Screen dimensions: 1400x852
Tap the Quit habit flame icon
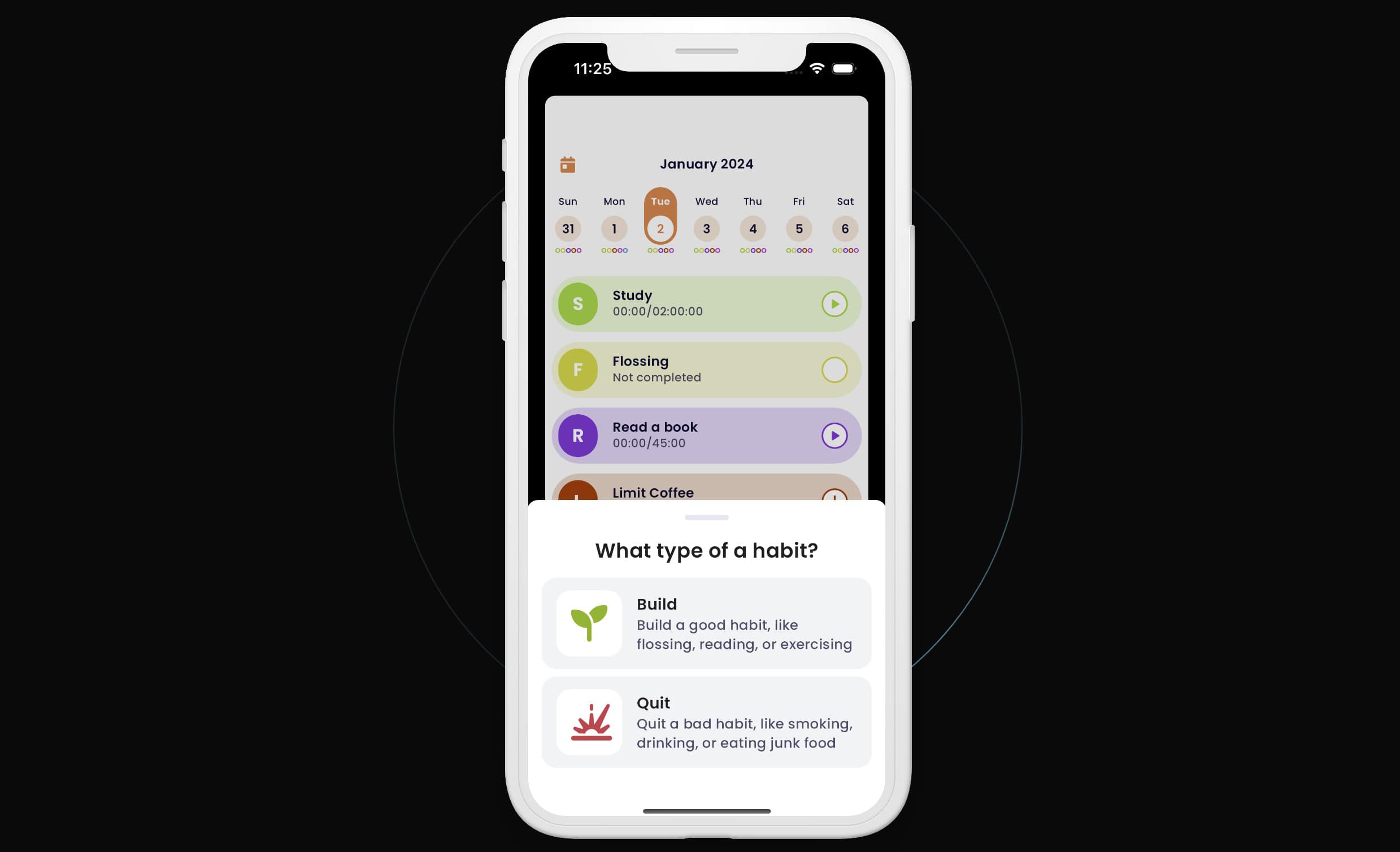tap(592, 723)
